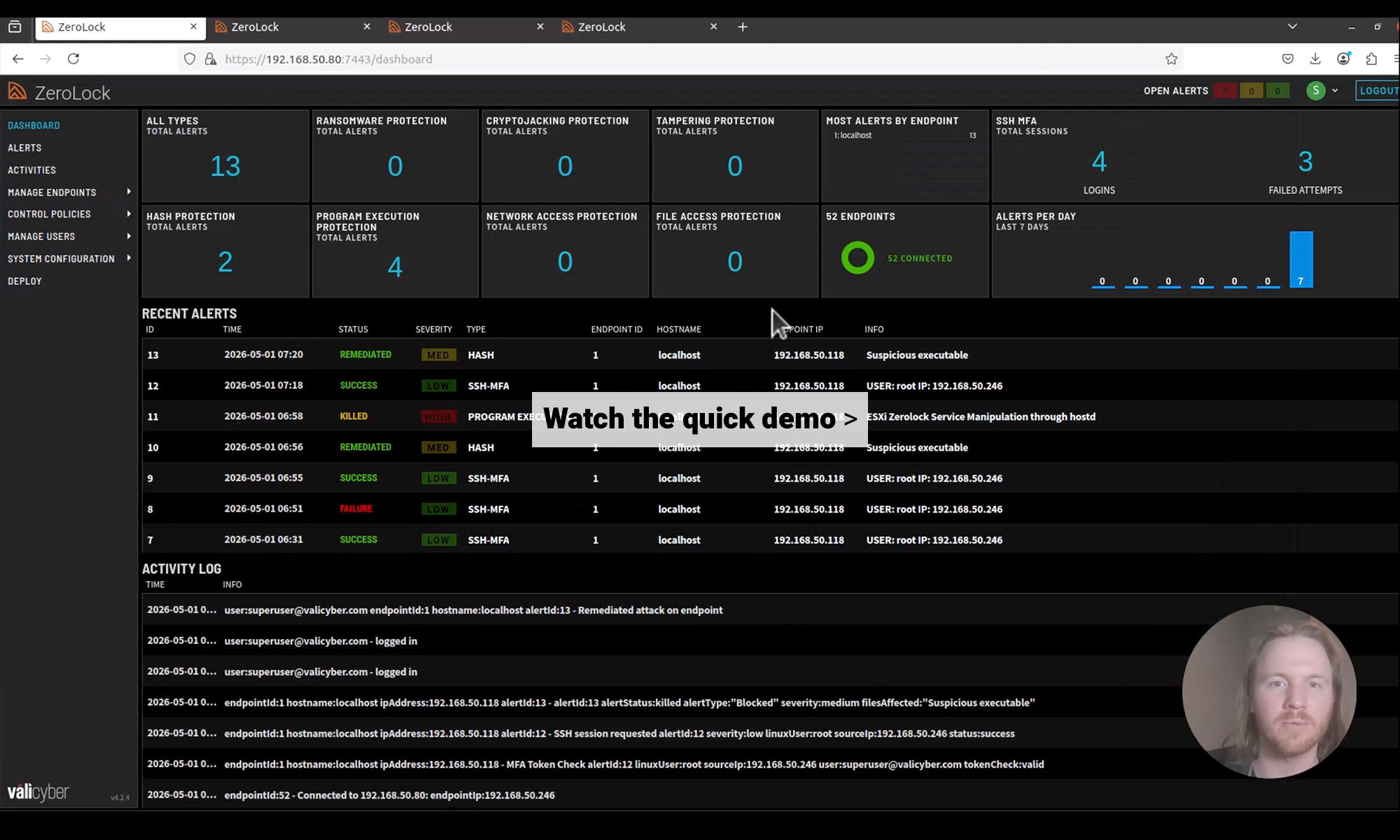The width and height of the screenshot is (1400, 840).
Task: Click the ZeroLock logo icon in header
Action: coord(17,92)
